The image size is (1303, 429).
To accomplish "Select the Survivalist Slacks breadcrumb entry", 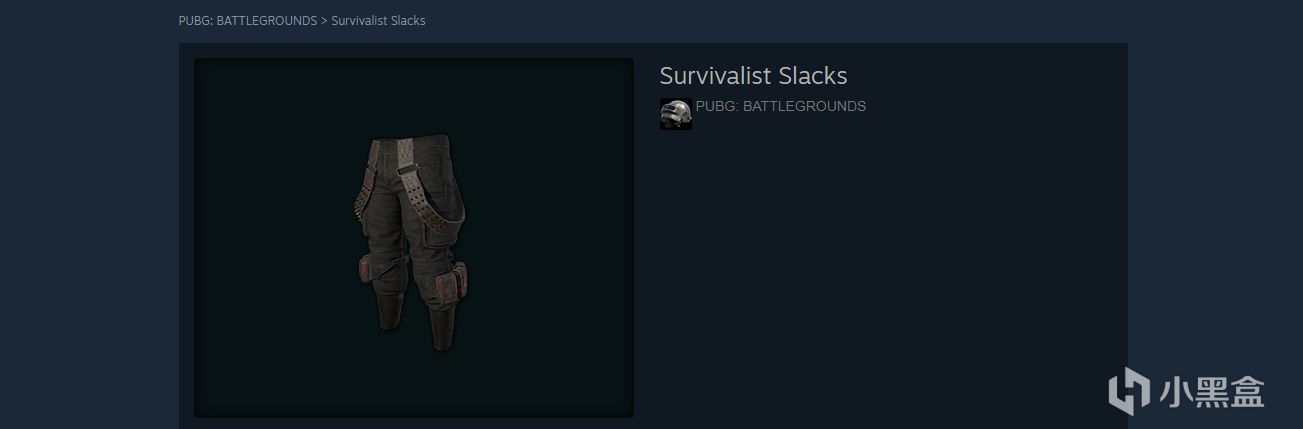I will (378, 20).
